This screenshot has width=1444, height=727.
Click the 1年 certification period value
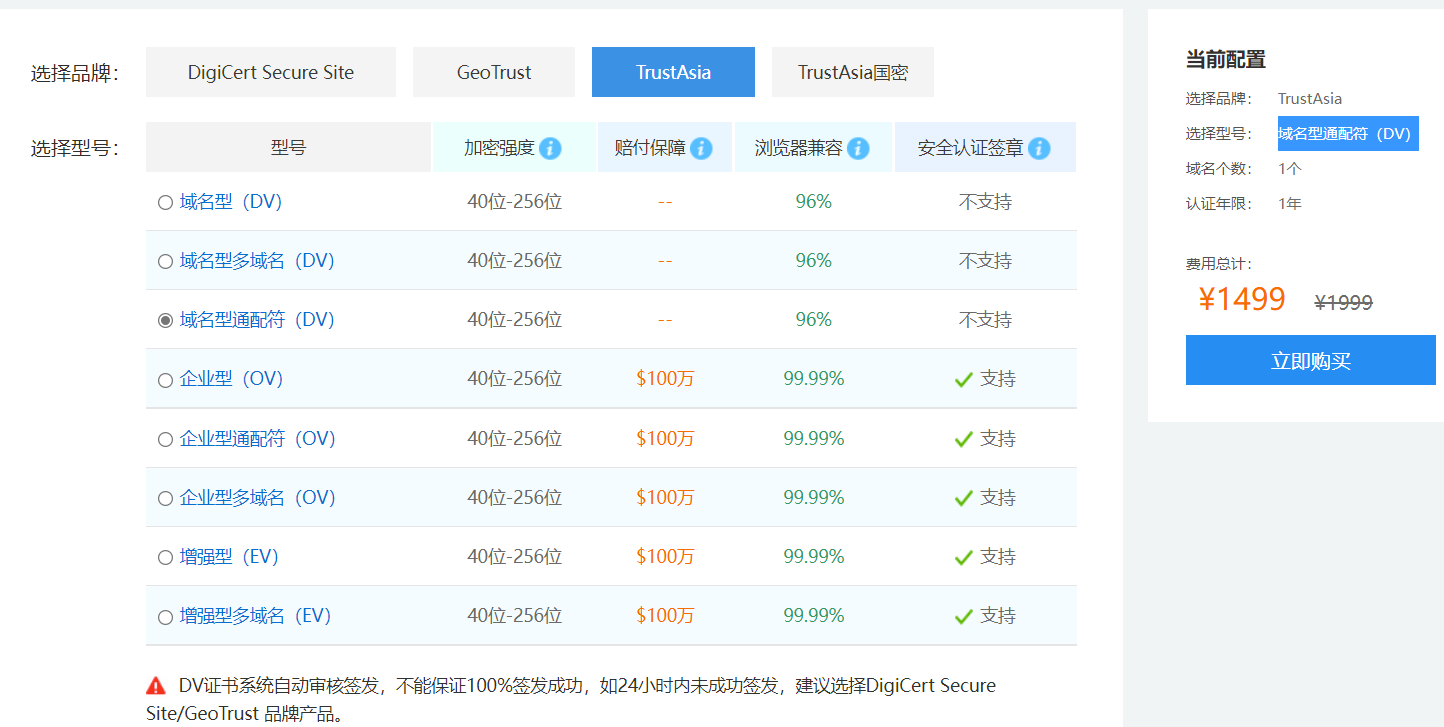point(1290,204)
